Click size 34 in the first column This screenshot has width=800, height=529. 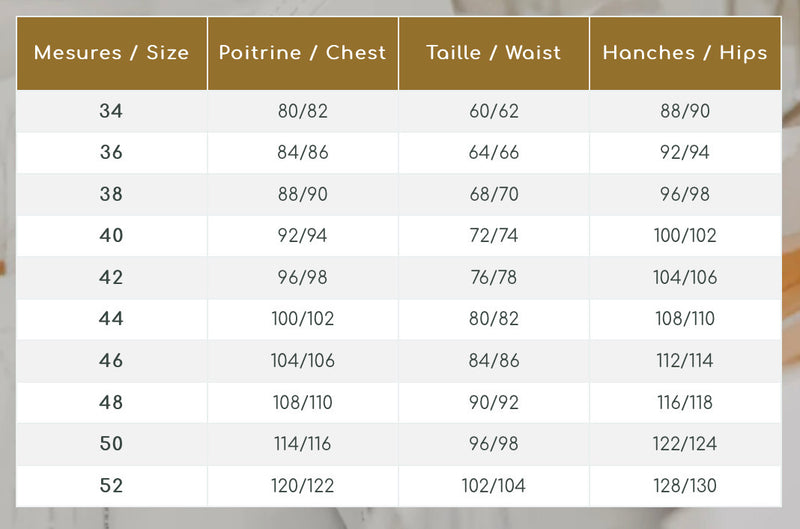coord(111,111)
